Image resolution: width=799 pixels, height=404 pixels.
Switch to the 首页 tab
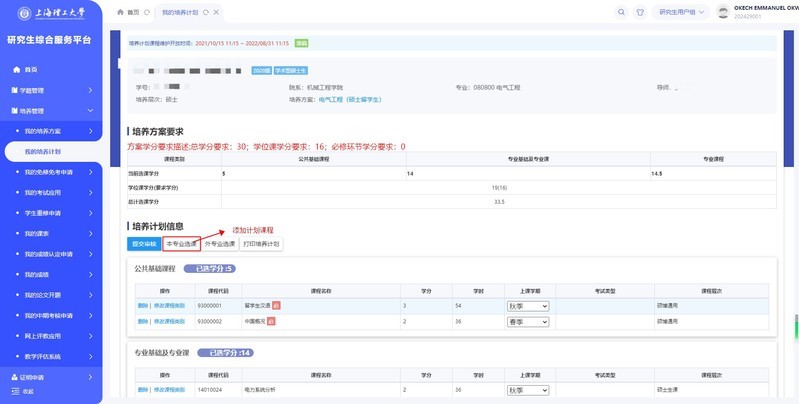pos(127,11)
